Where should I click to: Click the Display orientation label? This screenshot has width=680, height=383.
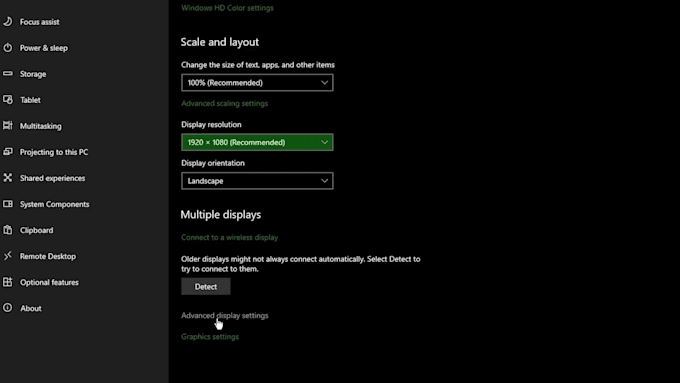(213, 163)
